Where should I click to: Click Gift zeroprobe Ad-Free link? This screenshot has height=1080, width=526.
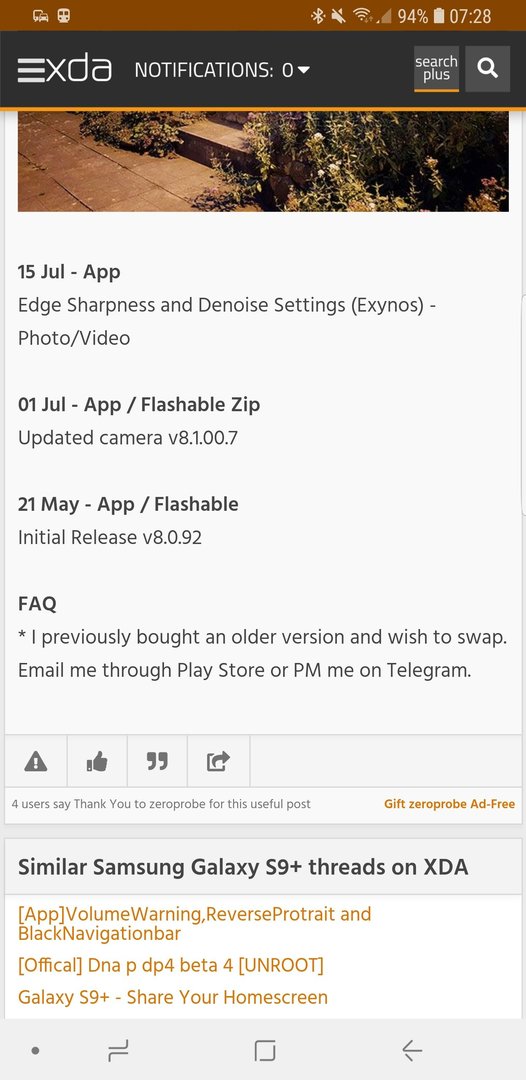point(450,804)
